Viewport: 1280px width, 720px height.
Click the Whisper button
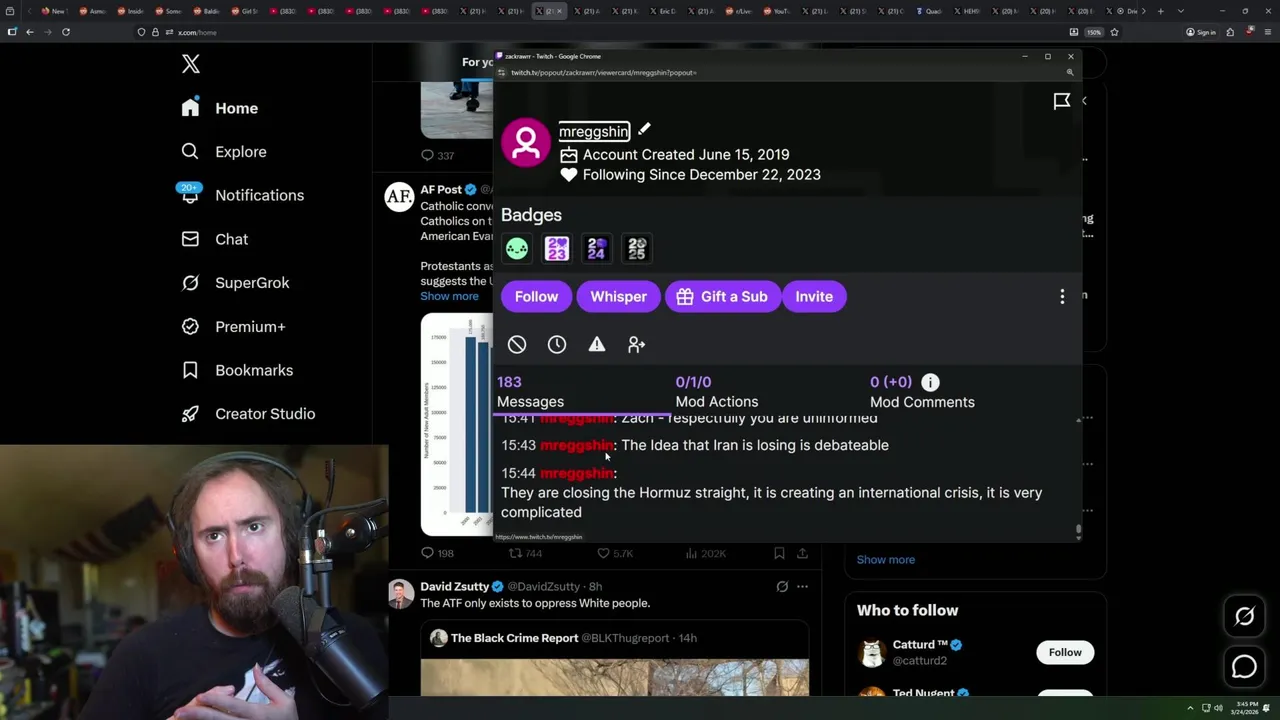(618, 297)
